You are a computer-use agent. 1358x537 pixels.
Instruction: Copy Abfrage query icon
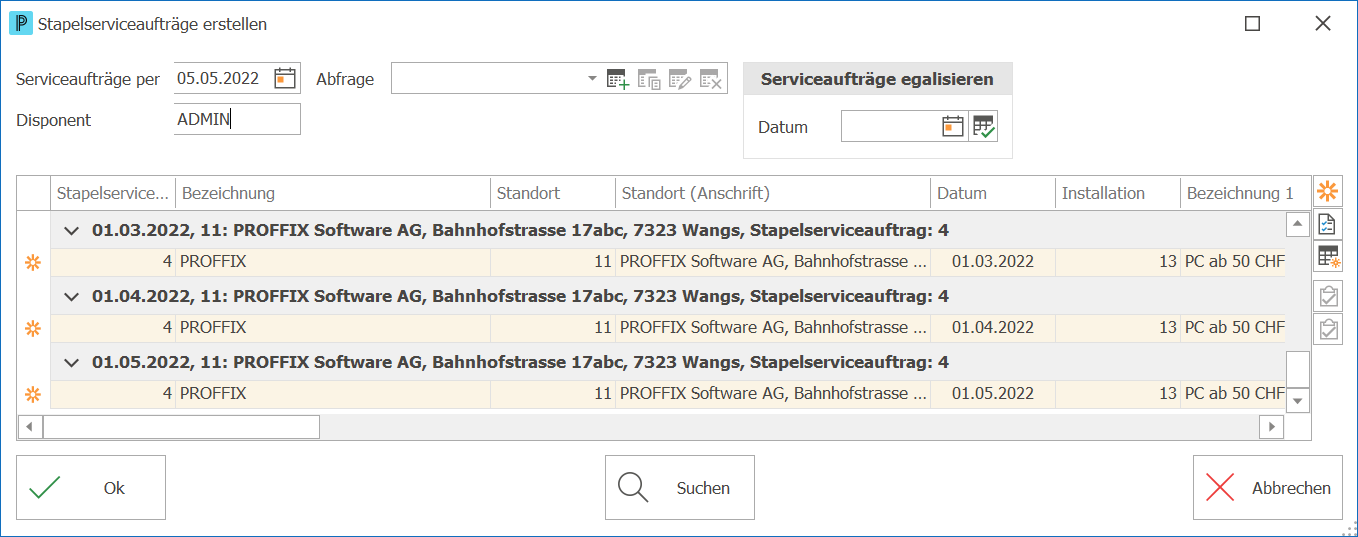pos(649,79)
